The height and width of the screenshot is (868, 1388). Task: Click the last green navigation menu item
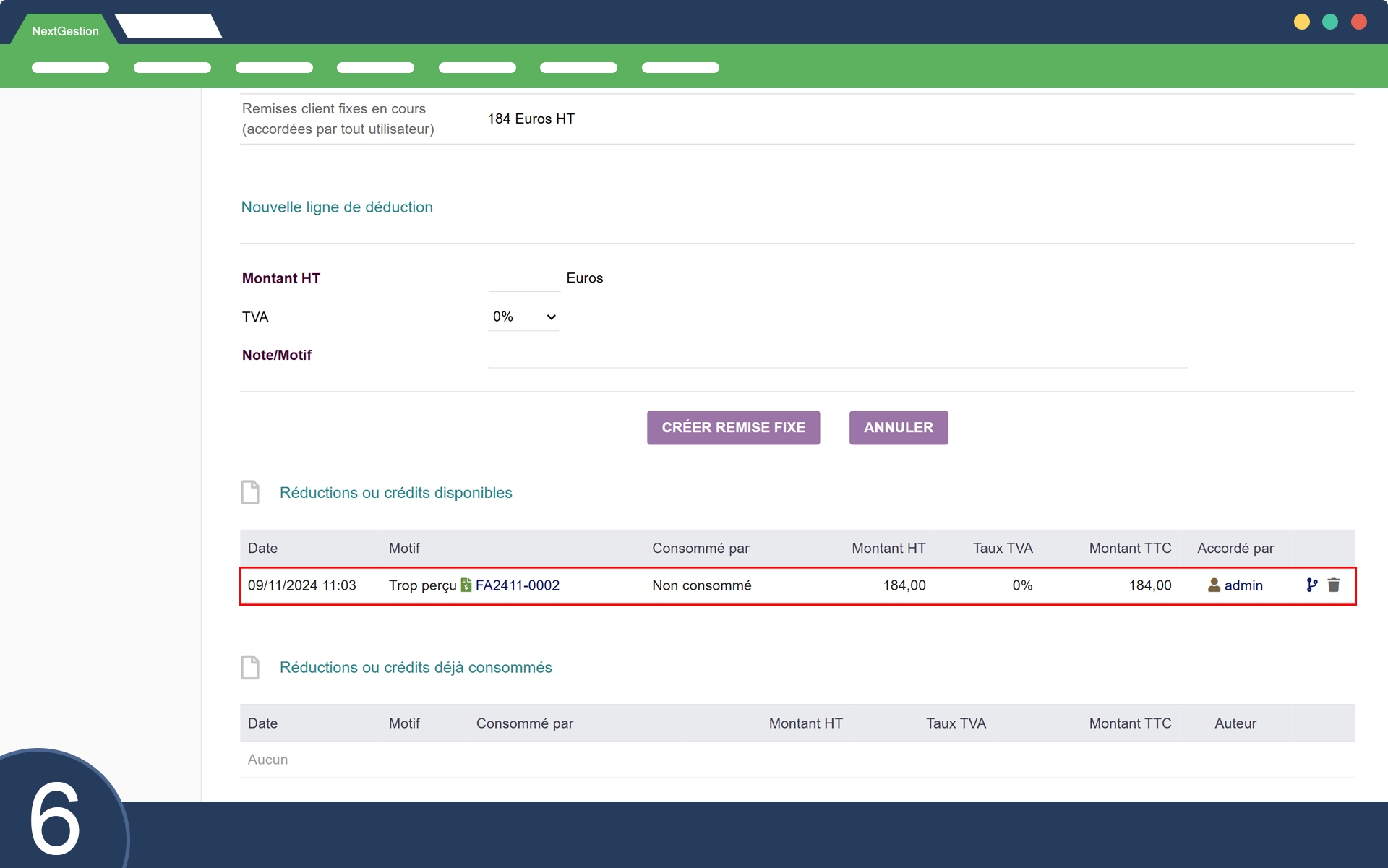click(680, 67)
